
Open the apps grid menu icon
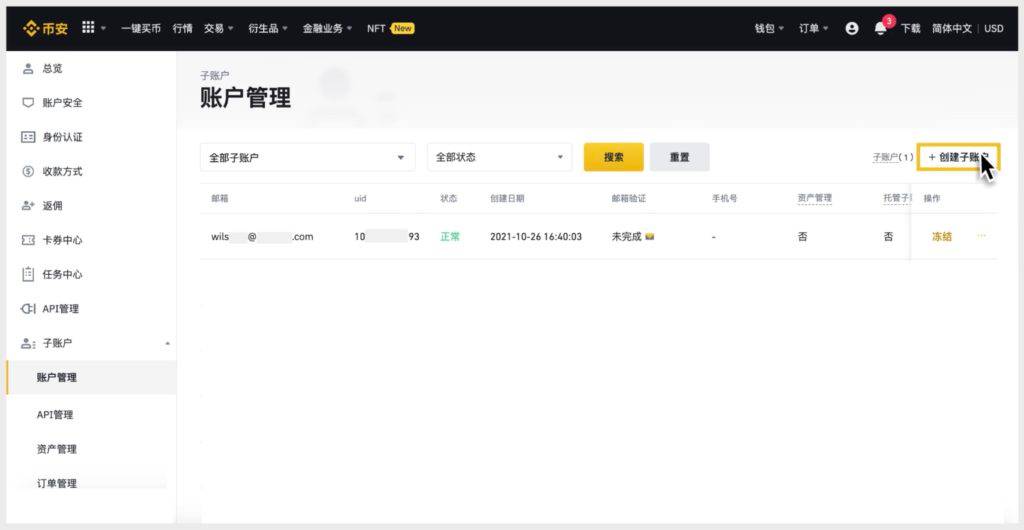(88, 28)
